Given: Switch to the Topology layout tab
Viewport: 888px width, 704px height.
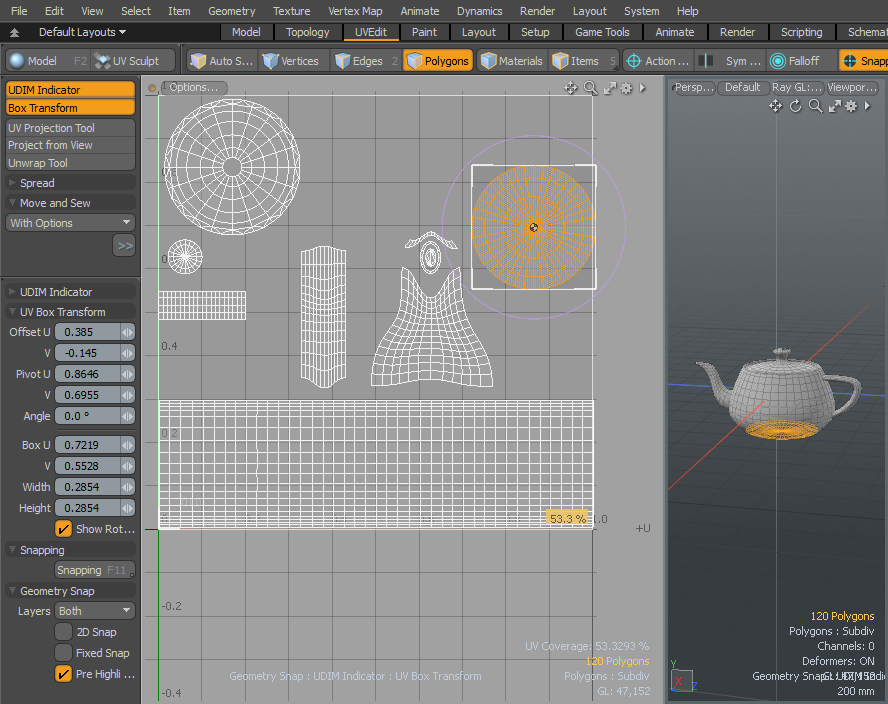Looking at the screenshot, I should point(307,32).
